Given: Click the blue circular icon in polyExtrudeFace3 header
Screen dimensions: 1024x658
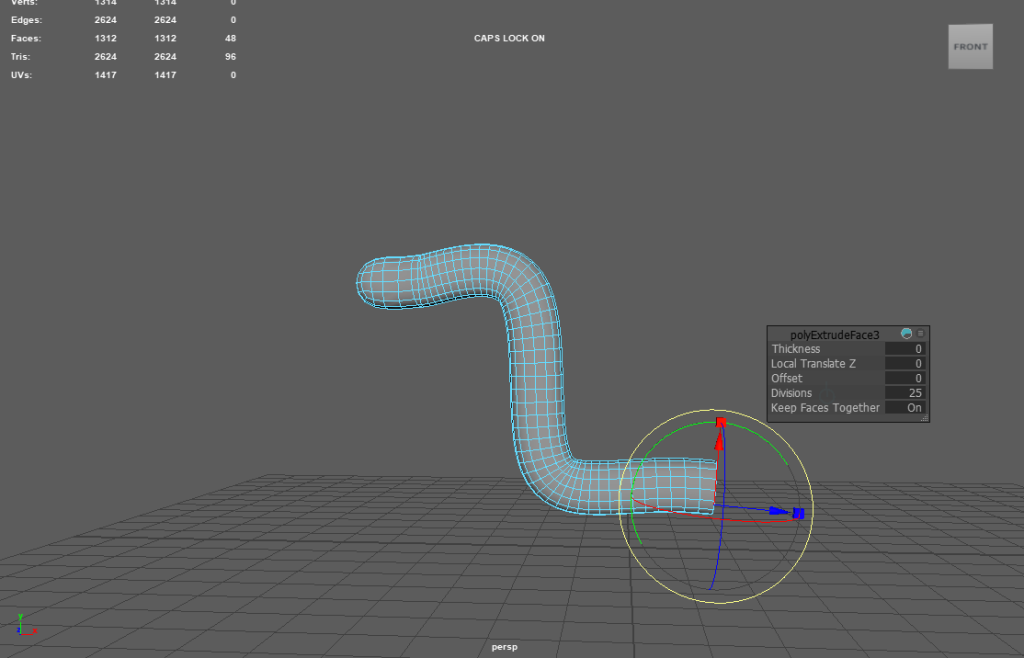Looking at the screenshot, I should [906, 334].
